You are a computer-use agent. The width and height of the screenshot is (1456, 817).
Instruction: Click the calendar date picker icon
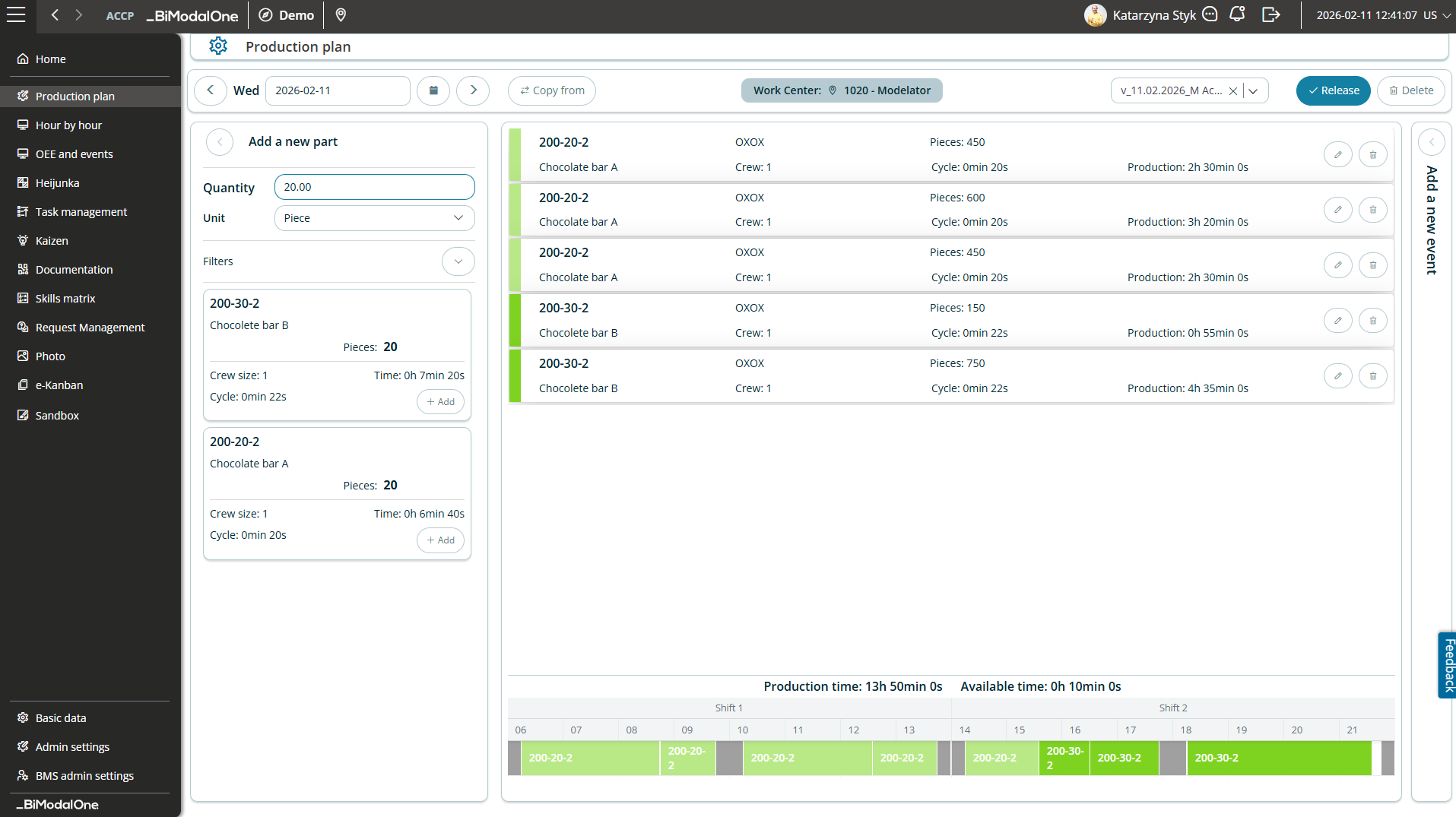433,90
